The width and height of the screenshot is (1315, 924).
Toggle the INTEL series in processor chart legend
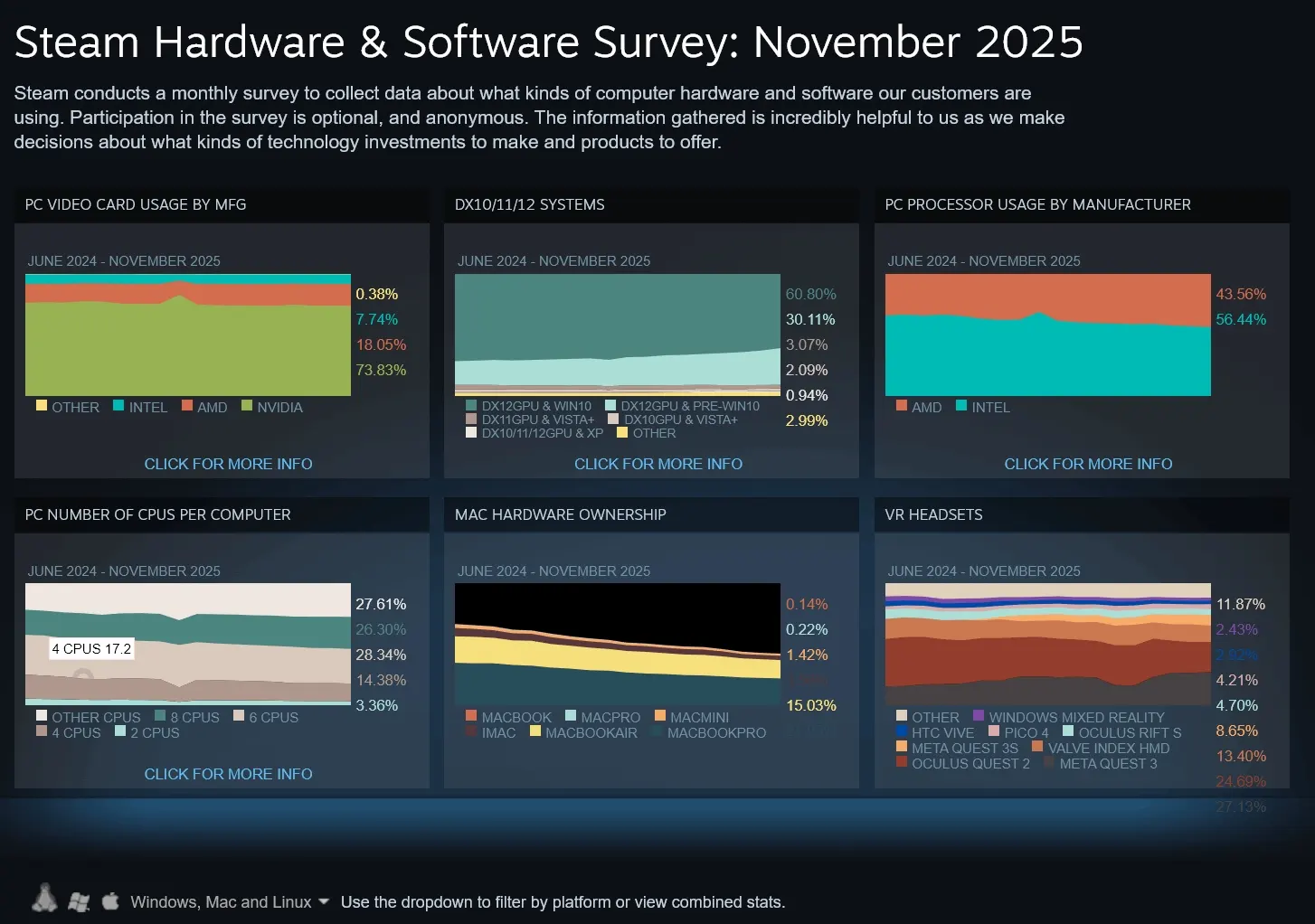983,407
